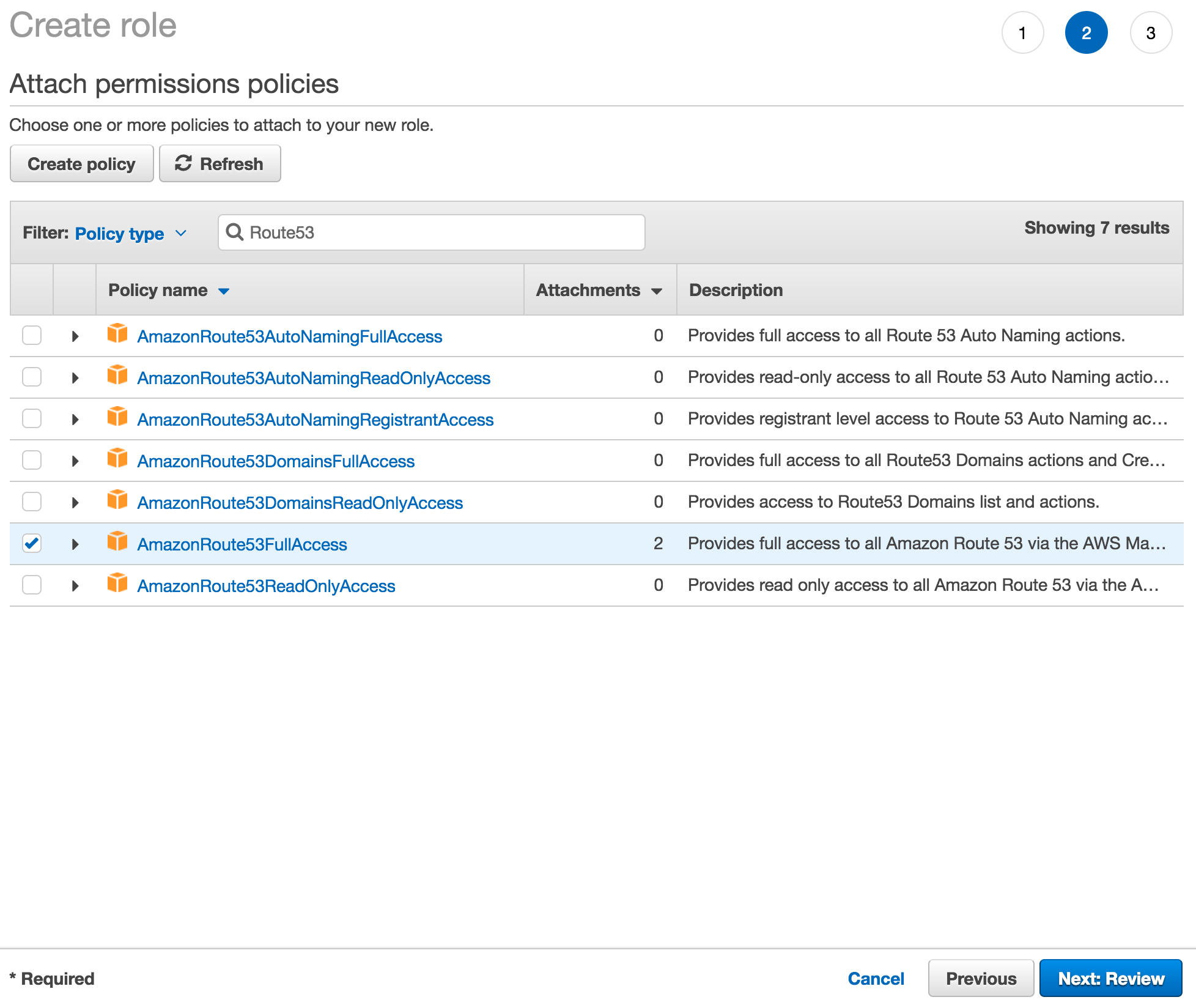Click the magnifier icon in search box
1196x1008 pixels.
coord(235,232)
